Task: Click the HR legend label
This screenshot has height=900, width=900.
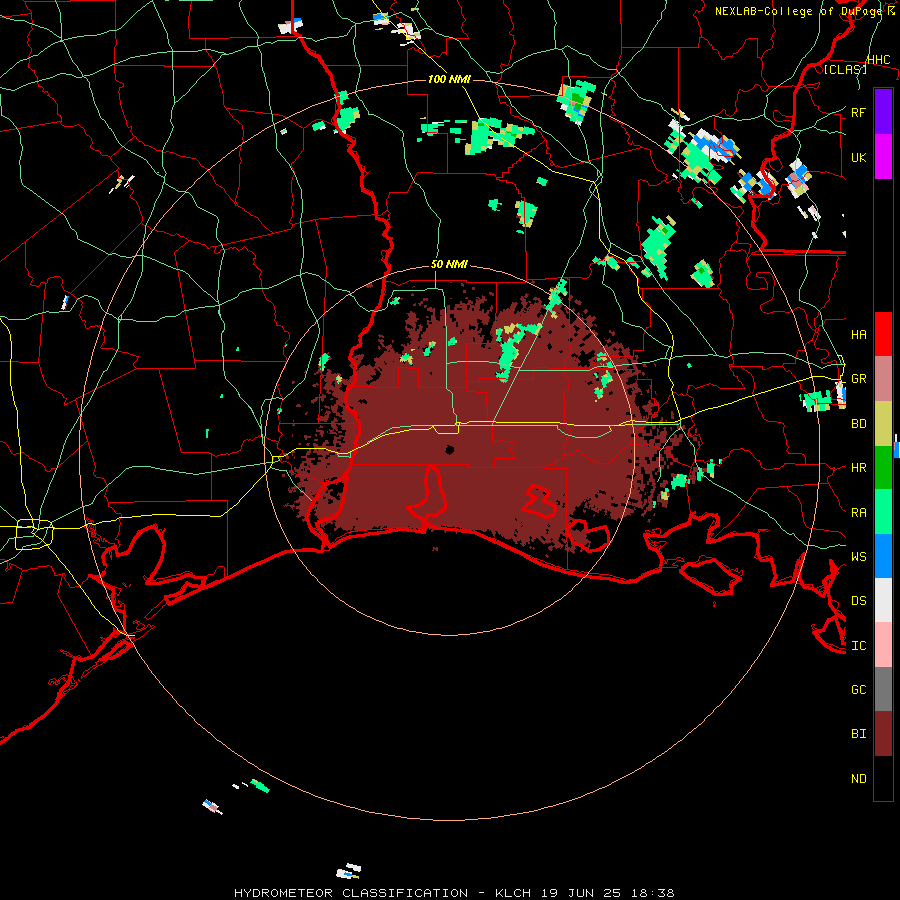Action: pos(858,468)
